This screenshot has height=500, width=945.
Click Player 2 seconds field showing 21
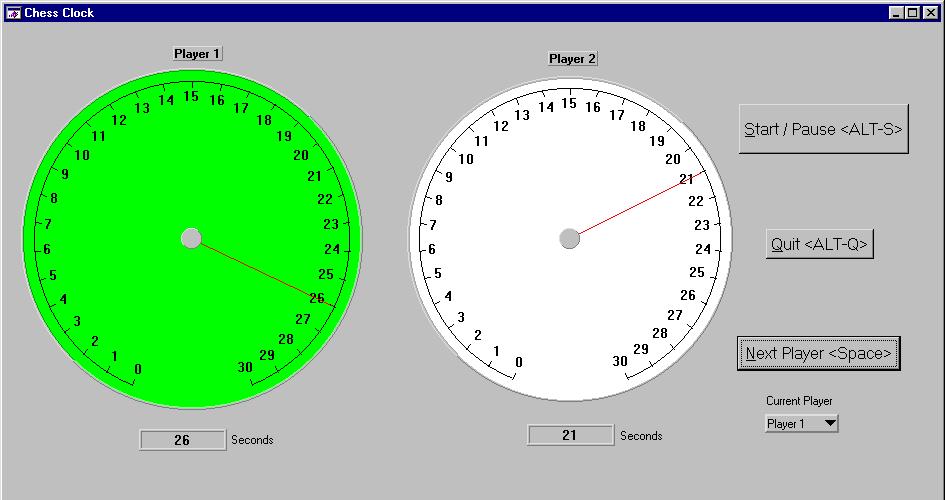click(570, 435)
